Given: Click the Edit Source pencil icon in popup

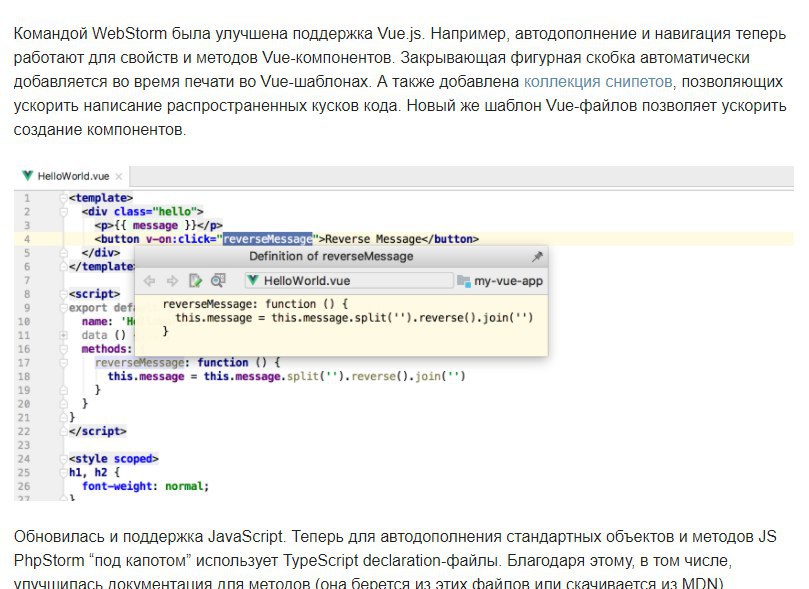Looking at the screenshot, I should click(195, 281).
